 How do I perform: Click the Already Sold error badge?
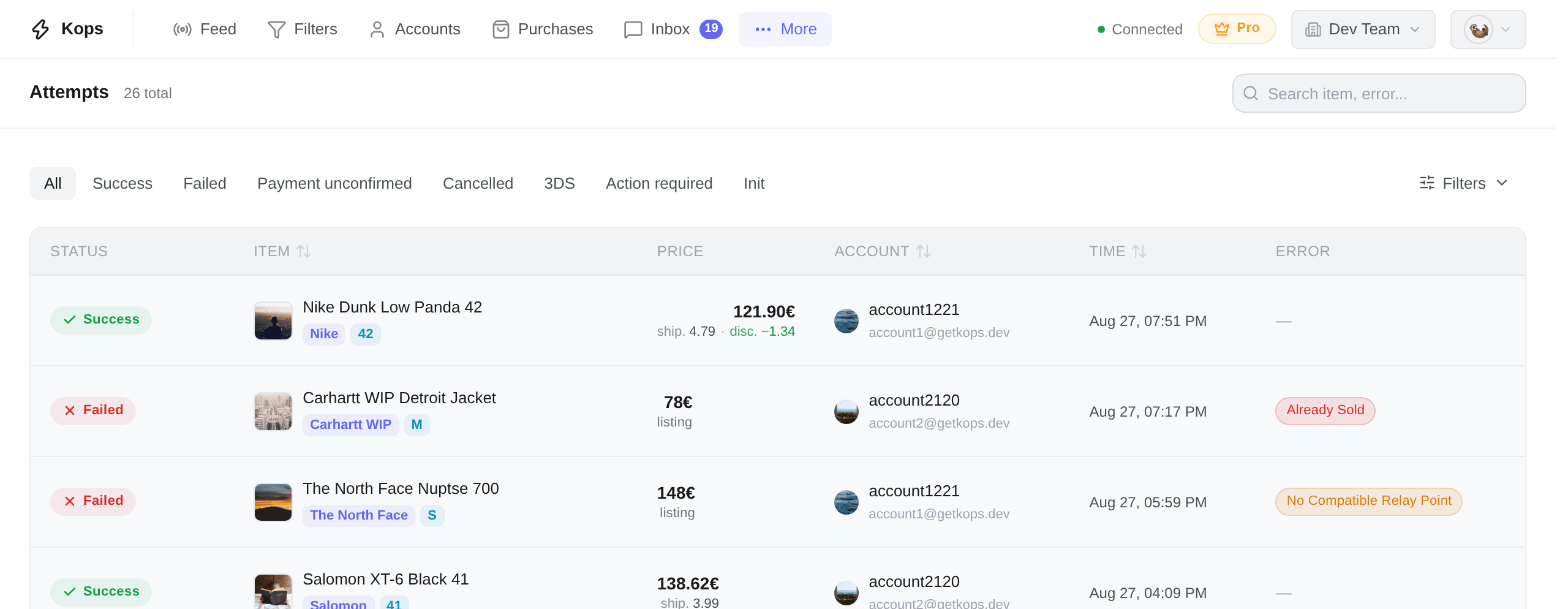coord(1325,410)
